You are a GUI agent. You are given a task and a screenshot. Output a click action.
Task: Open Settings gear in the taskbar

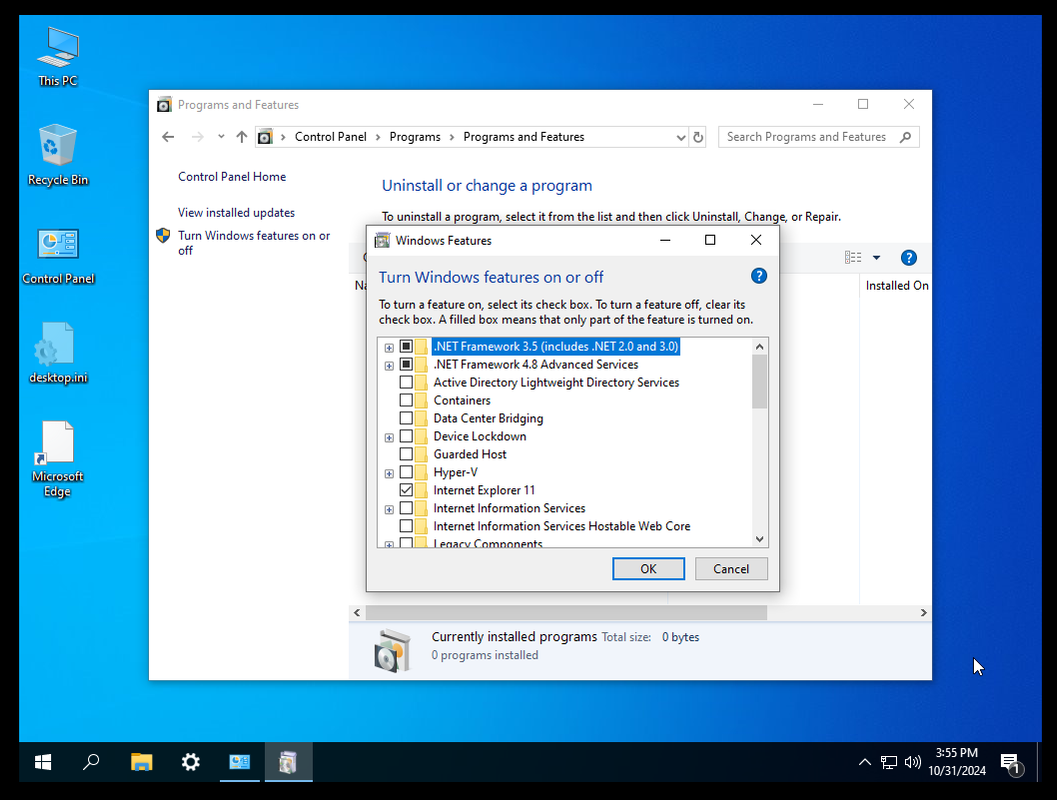pos(191,762)
